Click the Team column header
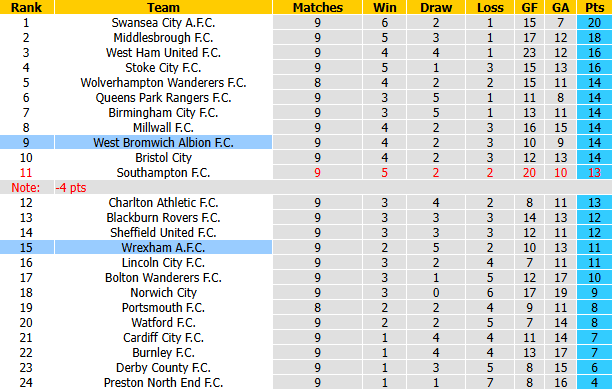This screenshot has width=612, height=391. (x=163, y=7)
